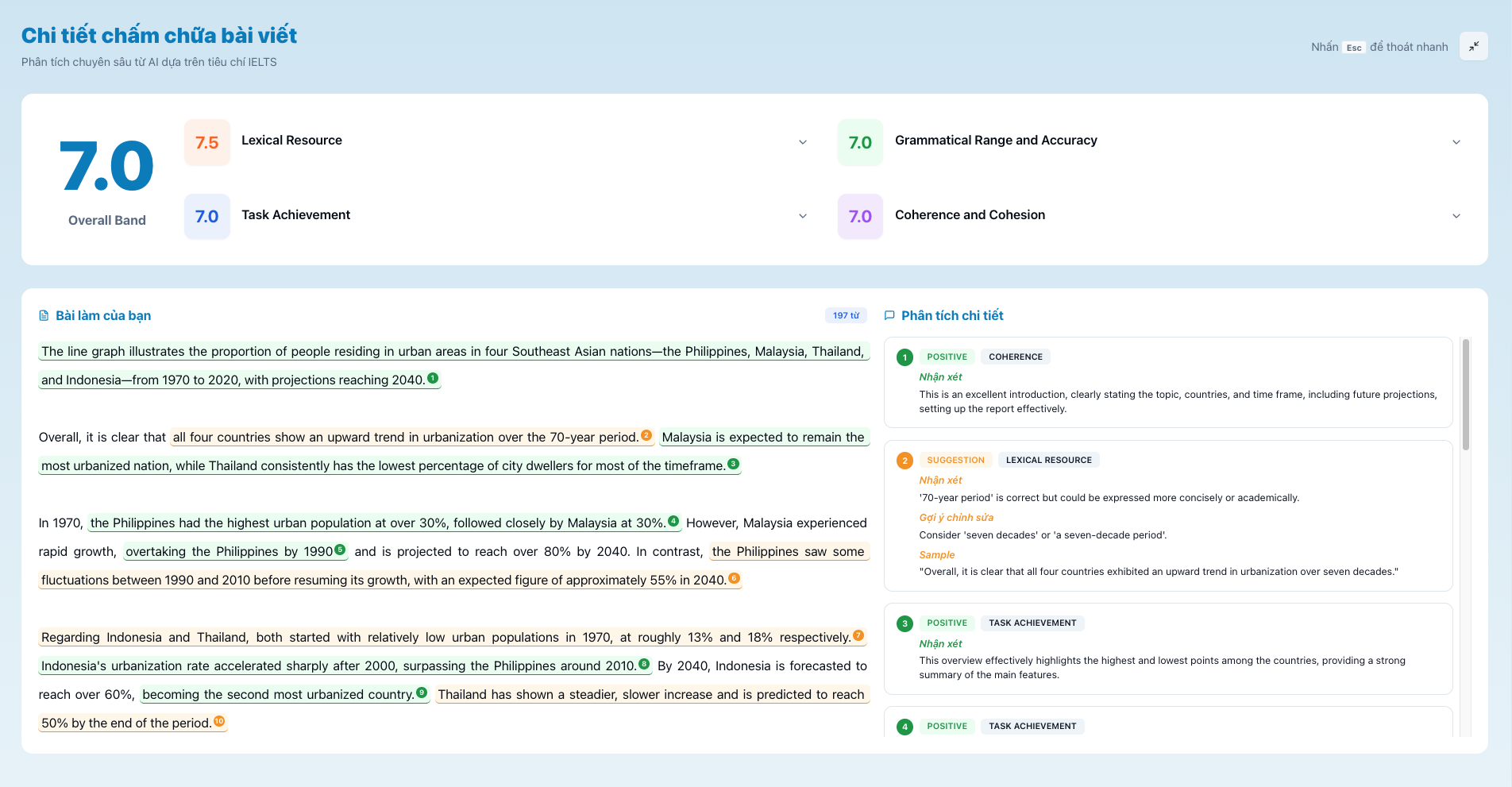This screenshot has width=1512, height=787.
Task: Click the collapse fullscreen icon button
Action: coord(1473,46)
